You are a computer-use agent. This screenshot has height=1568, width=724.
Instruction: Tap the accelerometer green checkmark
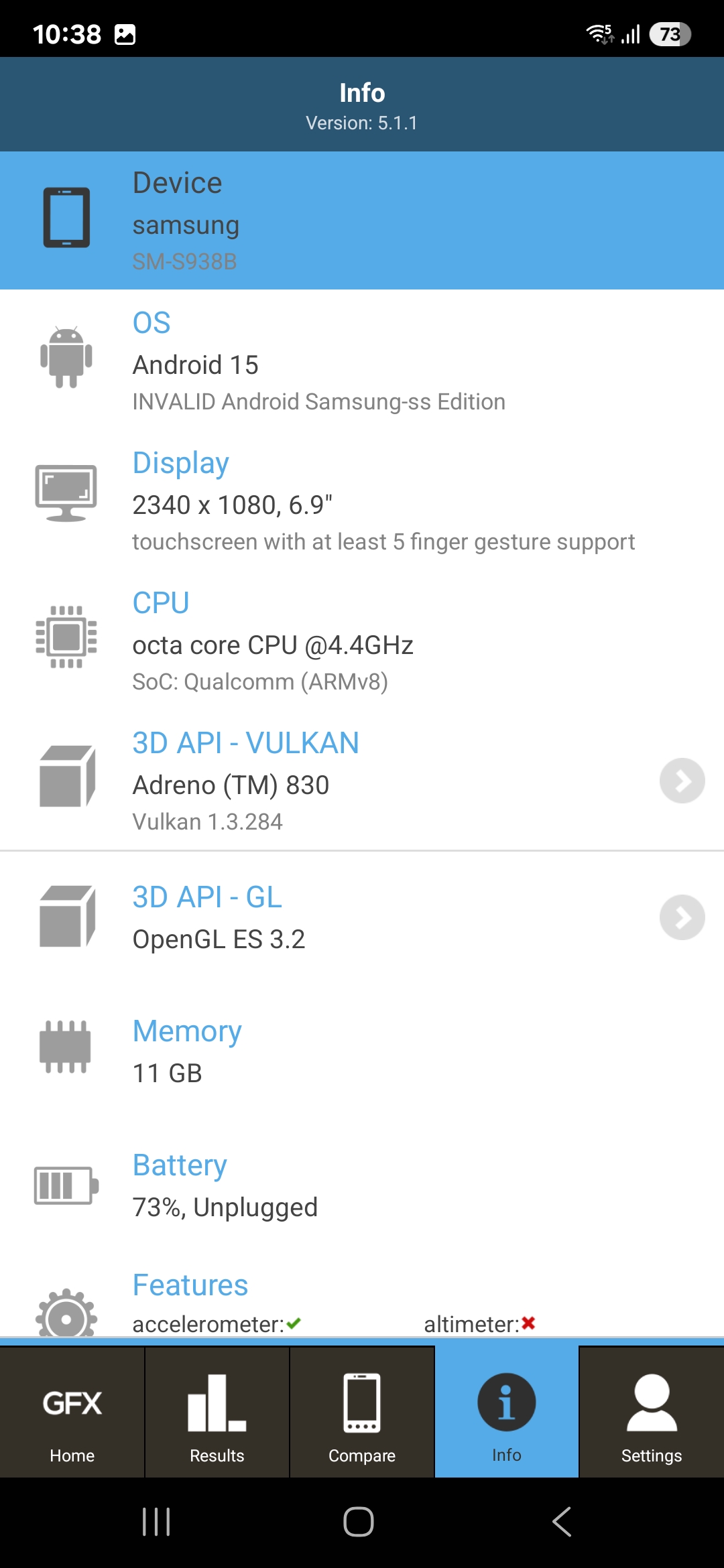294,1323
